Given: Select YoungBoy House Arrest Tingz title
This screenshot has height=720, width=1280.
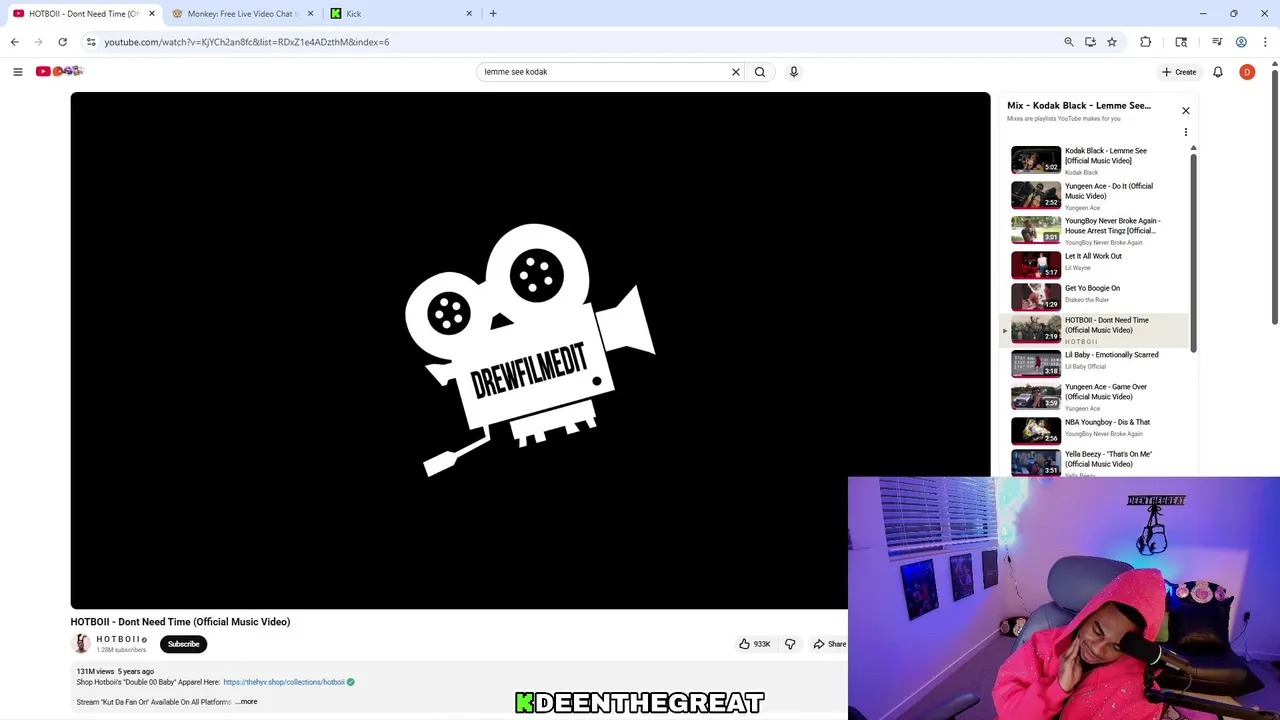Looking at the screenshot, I should coord(1112,226).
